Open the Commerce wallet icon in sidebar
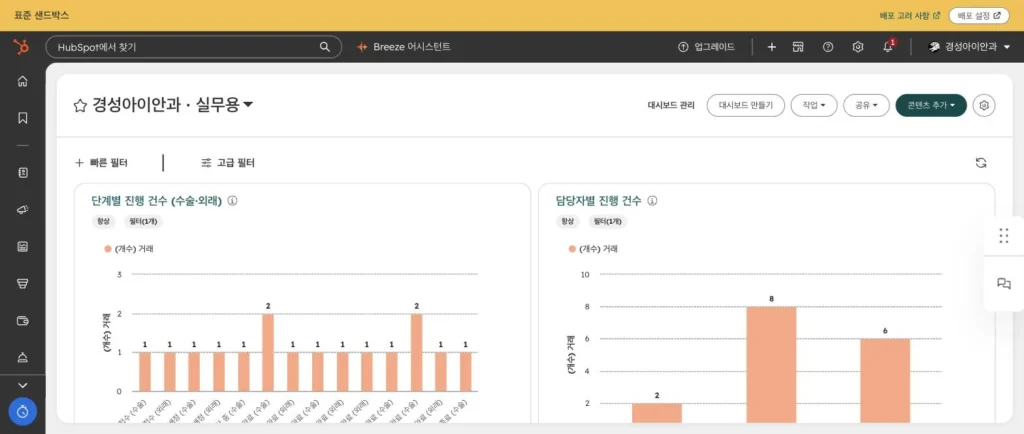This screenshot has height=434, width=1024. (x=23, y=320)
